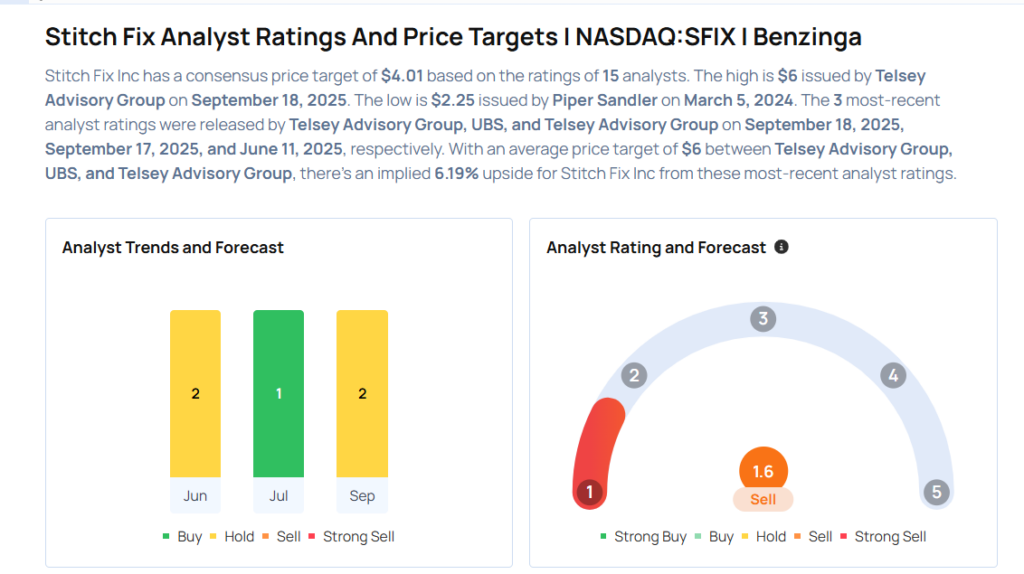Click gauge marker number 2

coord(633,376)
